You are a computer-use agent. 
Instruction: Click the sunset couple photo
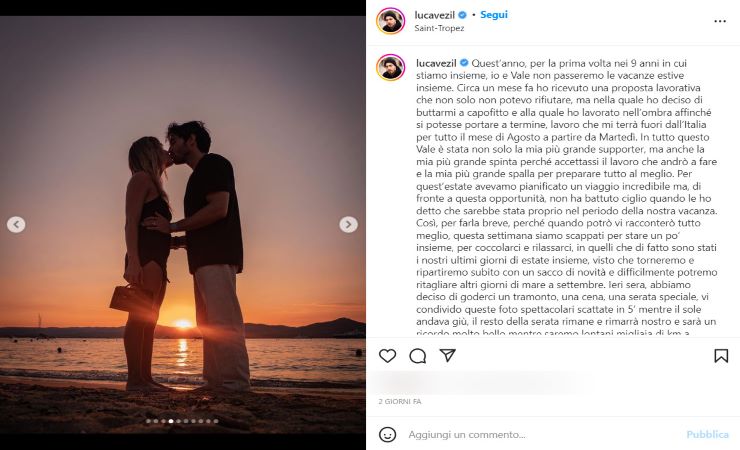[x=183, y=225]
